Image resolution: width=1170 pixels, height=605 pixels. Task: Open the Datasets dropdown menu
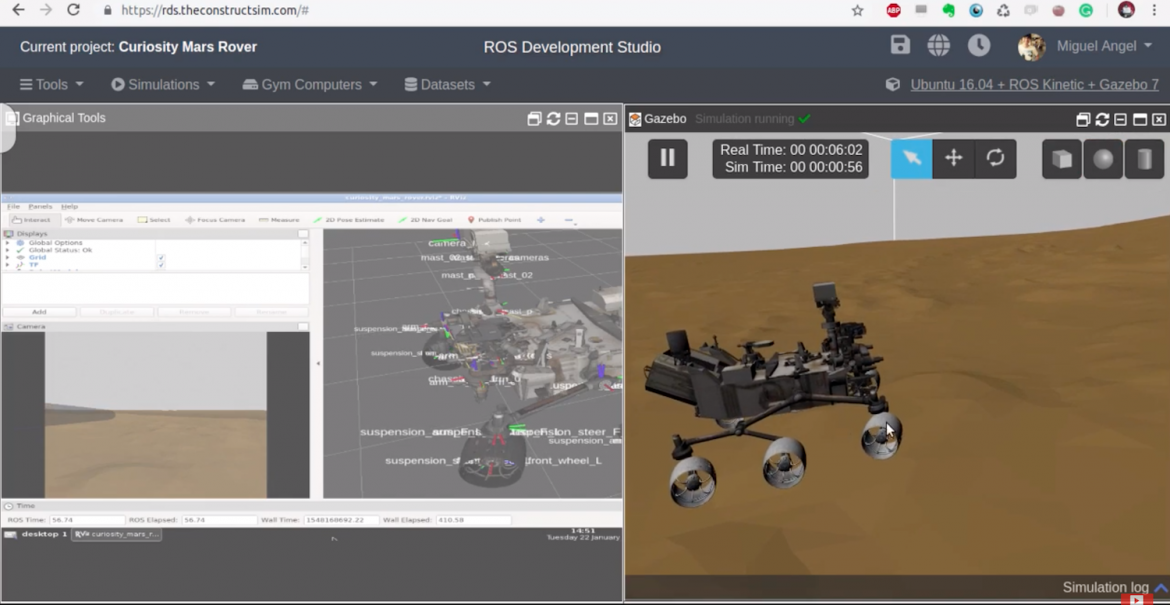click(x=447, y=85)
